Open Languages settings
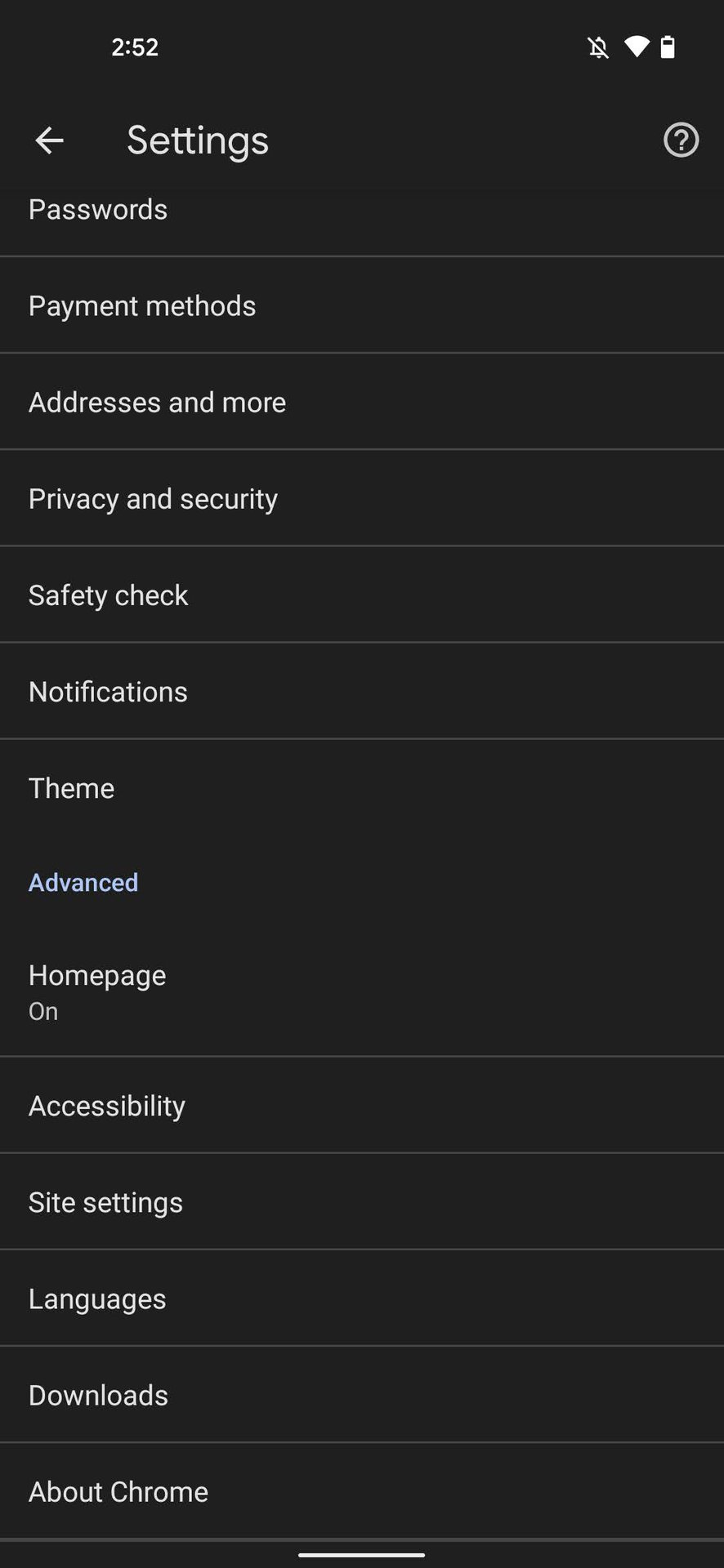The height and width of the screenshot is (1568, 724). click(x=97, y=1298)
